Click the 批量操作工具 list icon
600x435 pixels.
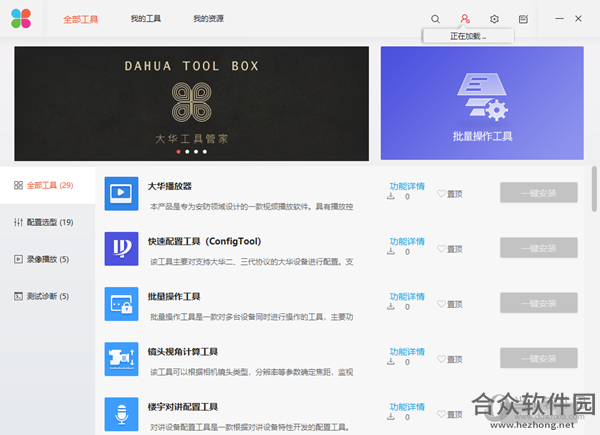pos(121,304)
